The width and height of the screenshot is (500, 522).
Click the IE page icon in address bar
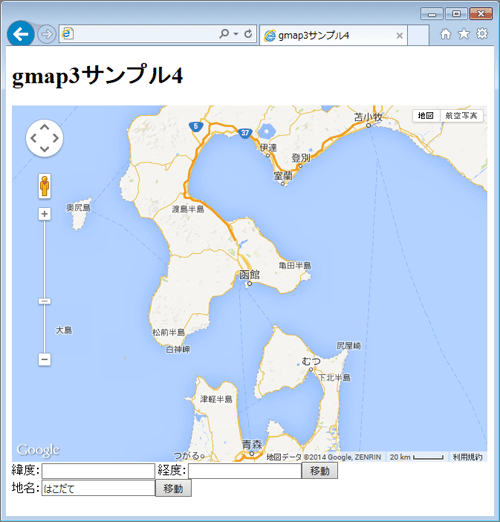tap(68, 34)
